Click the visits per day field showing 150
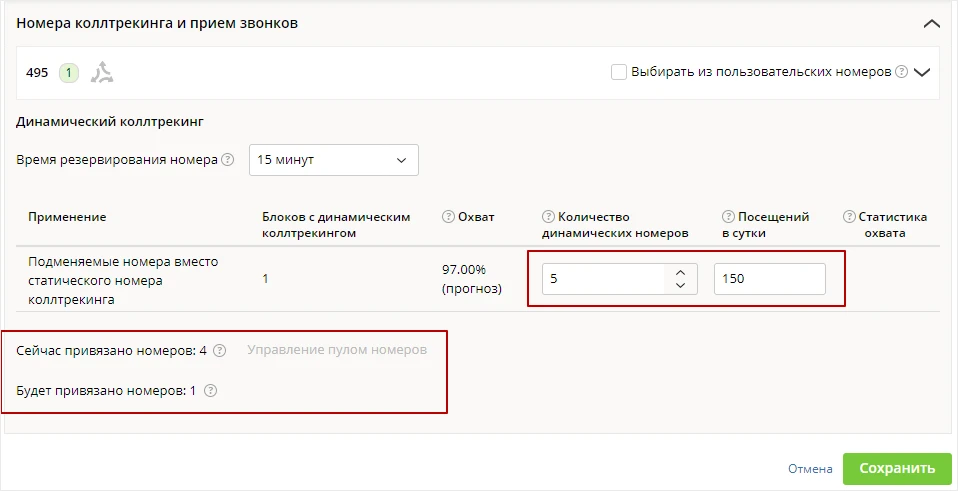Viewport: 958px width, 491px height. 770,279
